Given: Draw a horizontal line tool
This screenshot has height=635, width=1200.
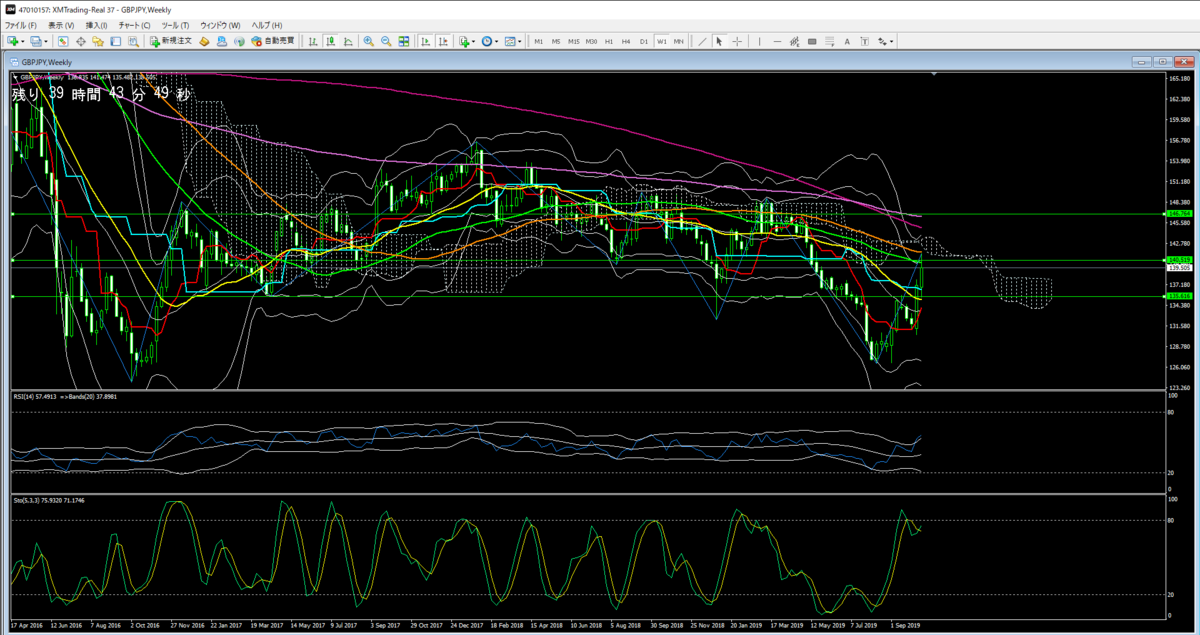Looking at the screenshot, I should [777, 41].
